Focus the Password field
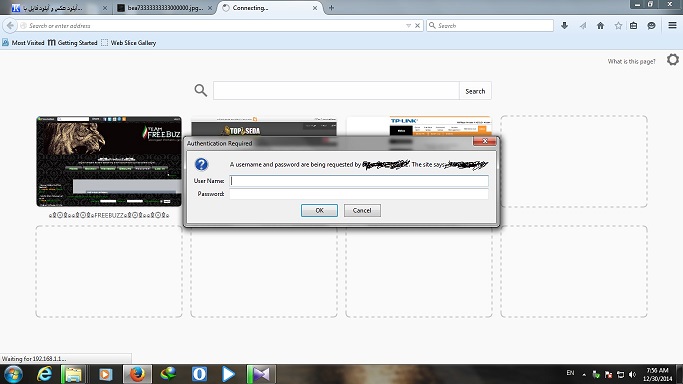This screenshot has height=384, width=683. point(359,194)
